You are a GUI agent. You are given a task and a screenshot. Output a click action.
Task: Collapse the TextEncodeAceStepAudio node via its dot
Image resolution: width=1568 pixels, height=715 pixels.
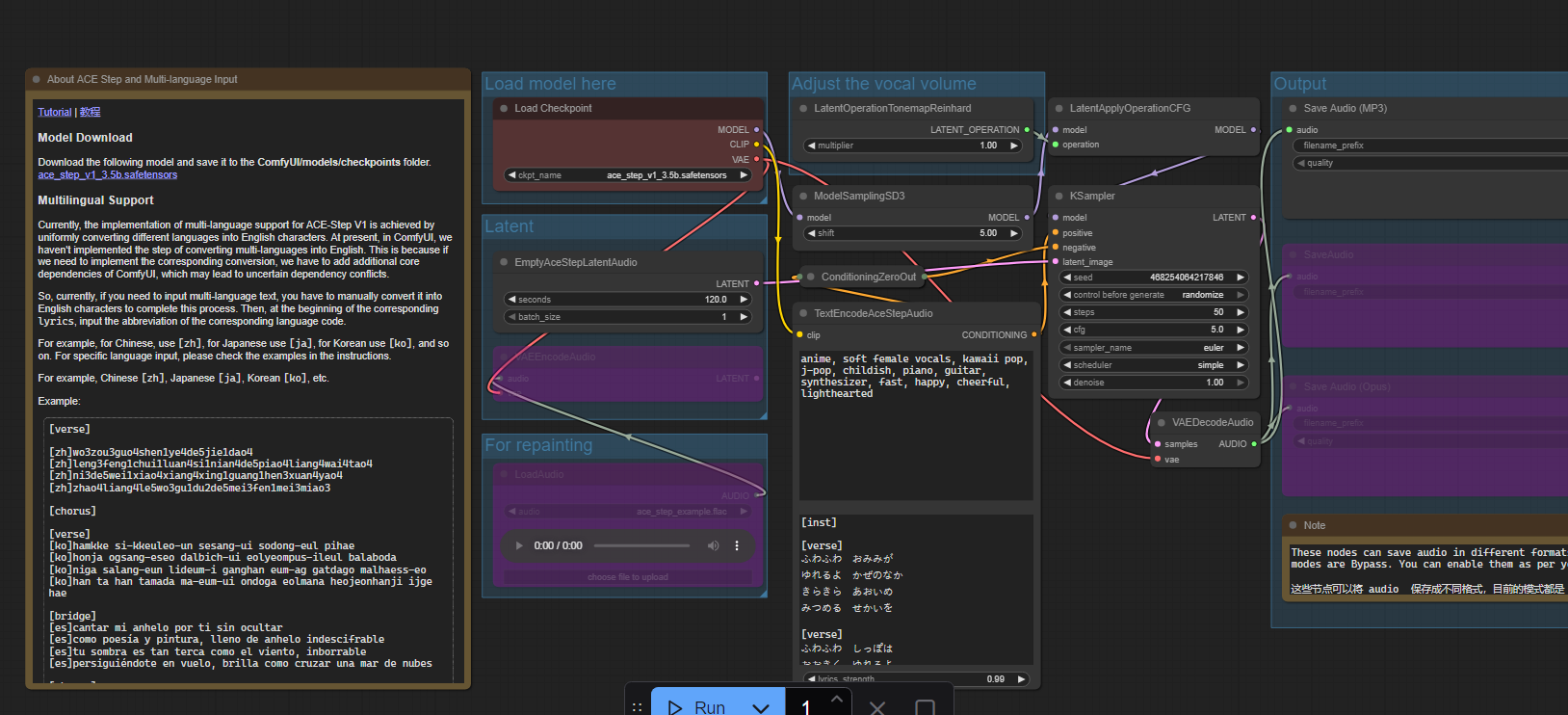[803, 313]
